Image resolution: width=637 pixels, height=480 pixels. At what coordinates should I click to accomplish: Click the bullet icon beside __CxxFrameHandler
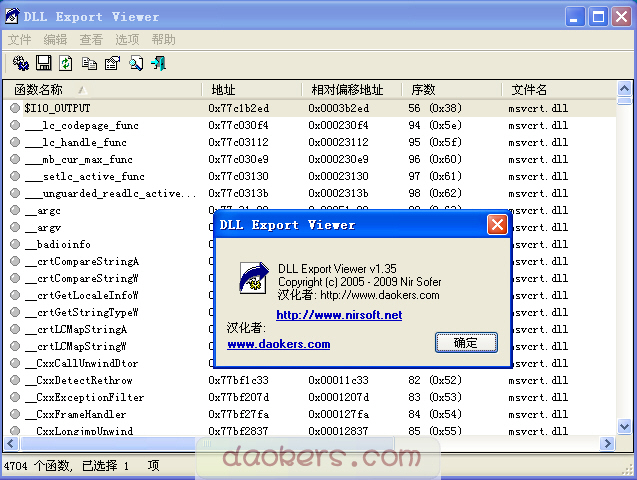click(15, 414)
